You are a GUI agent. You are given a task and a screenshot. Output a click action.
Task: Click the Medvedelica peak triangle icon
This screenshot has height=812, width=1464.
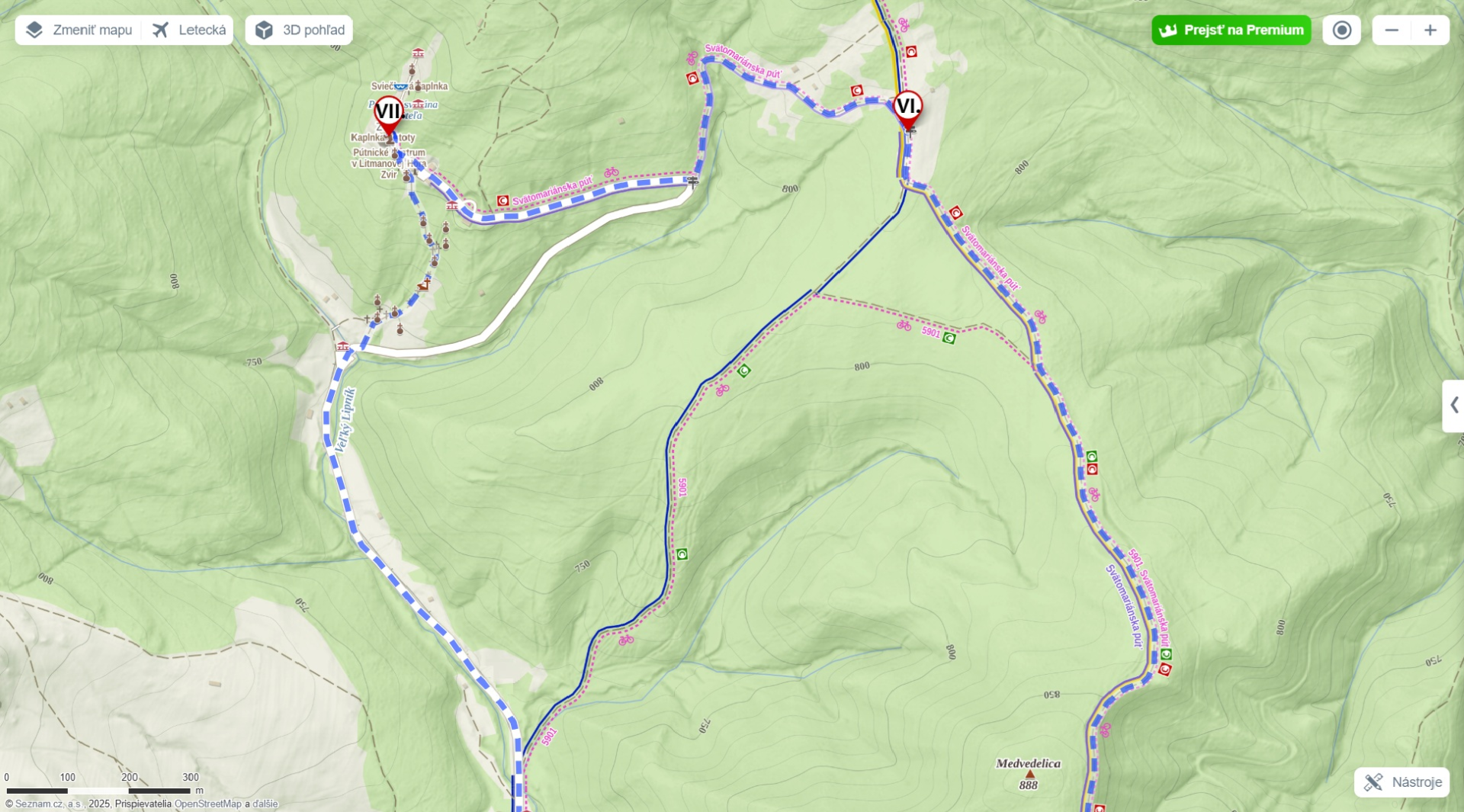pos(1029,774)
